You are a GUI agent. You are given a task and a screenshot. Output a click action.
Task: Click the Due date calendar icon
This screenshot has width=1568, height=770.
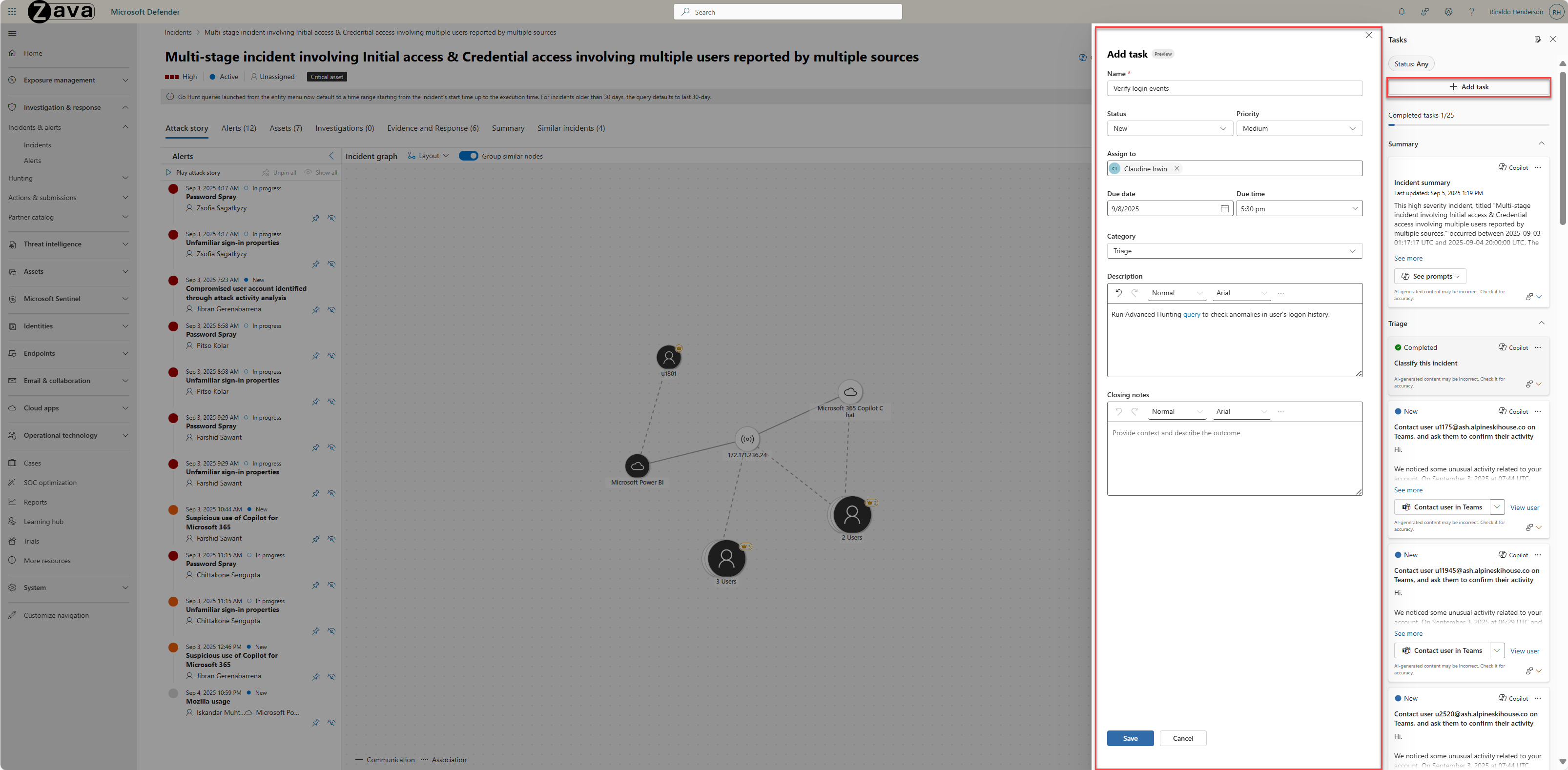tap(1224, 209)
